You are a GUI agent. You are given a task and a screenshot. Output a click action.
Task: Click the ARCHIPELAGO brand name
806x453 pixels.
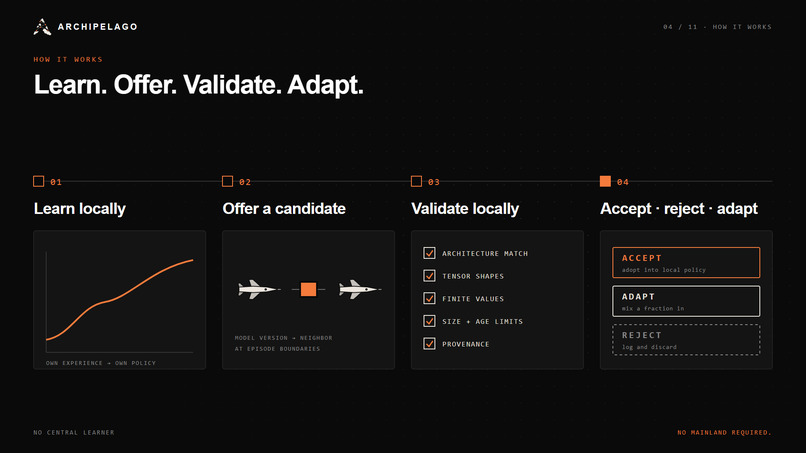coord(98,27)
